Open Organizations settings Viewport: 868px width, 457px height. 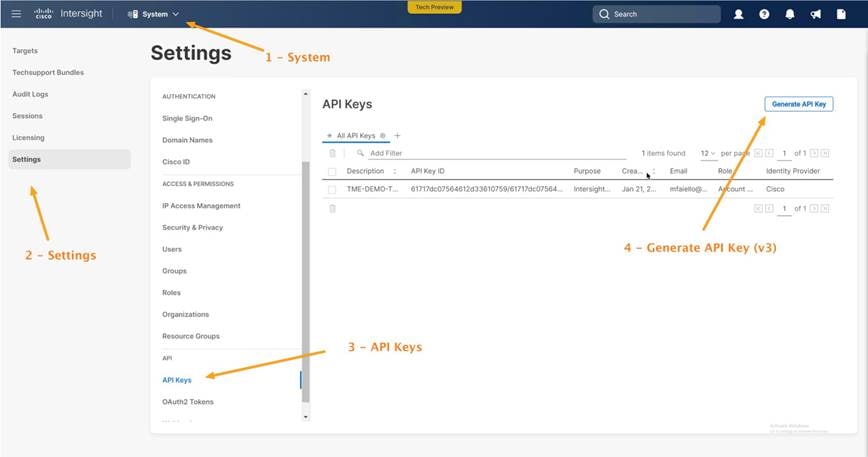click(185, 314)
